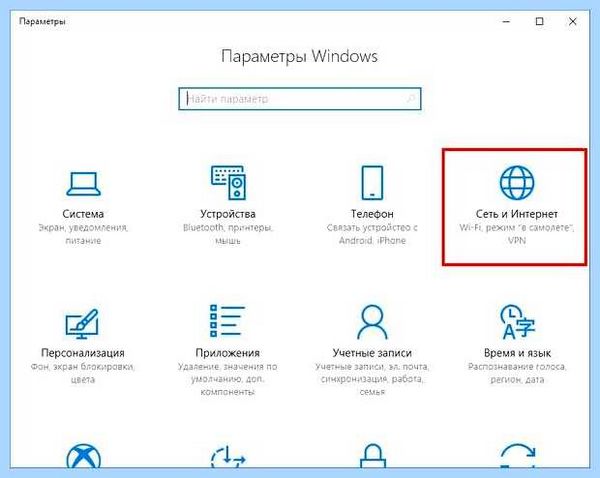600x478 pixels.
Task: Maximize the Параметры window
Action: tap(540, 21)
